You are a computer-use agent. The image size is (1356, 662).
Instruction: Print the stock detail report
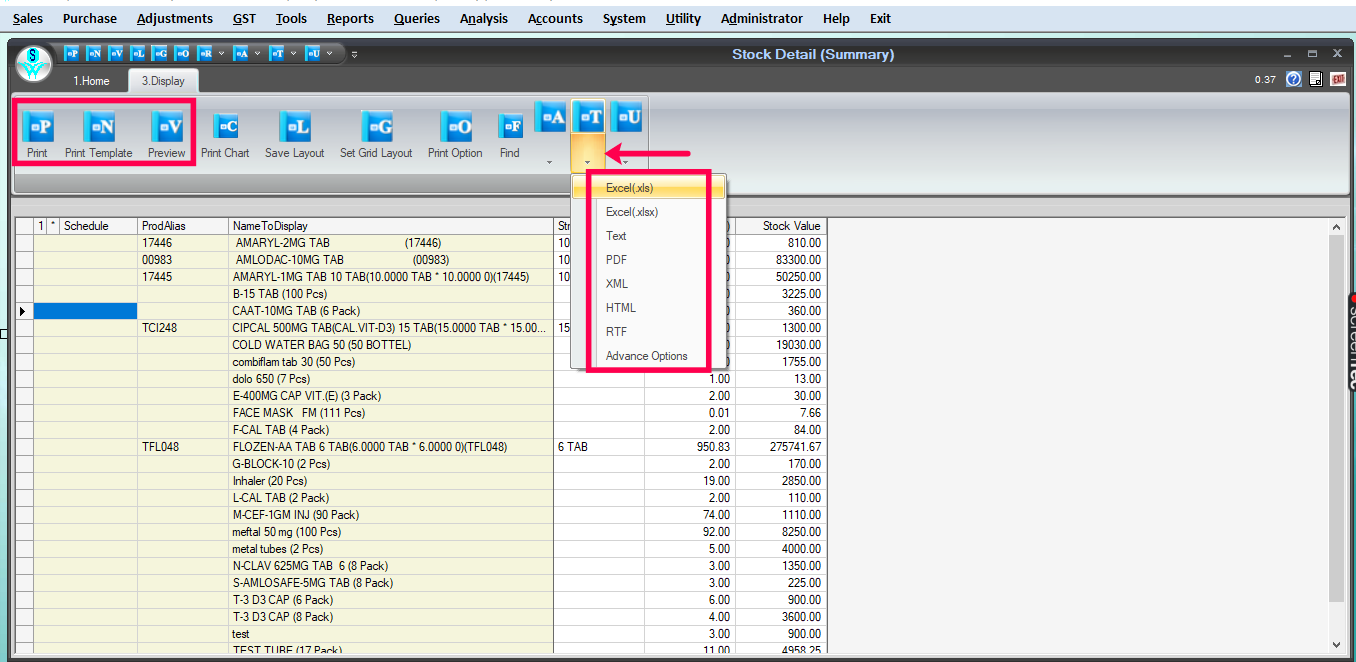[38, 133]
